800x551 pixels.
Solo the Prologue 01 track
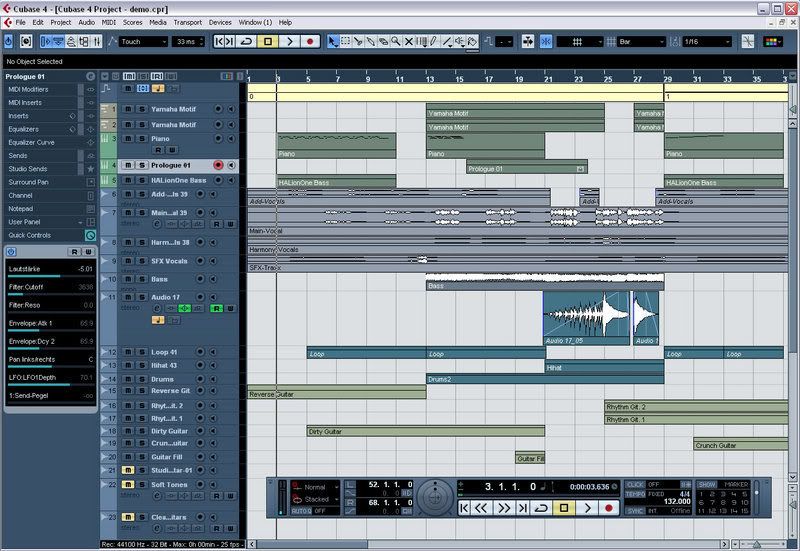tap(142, 165)
